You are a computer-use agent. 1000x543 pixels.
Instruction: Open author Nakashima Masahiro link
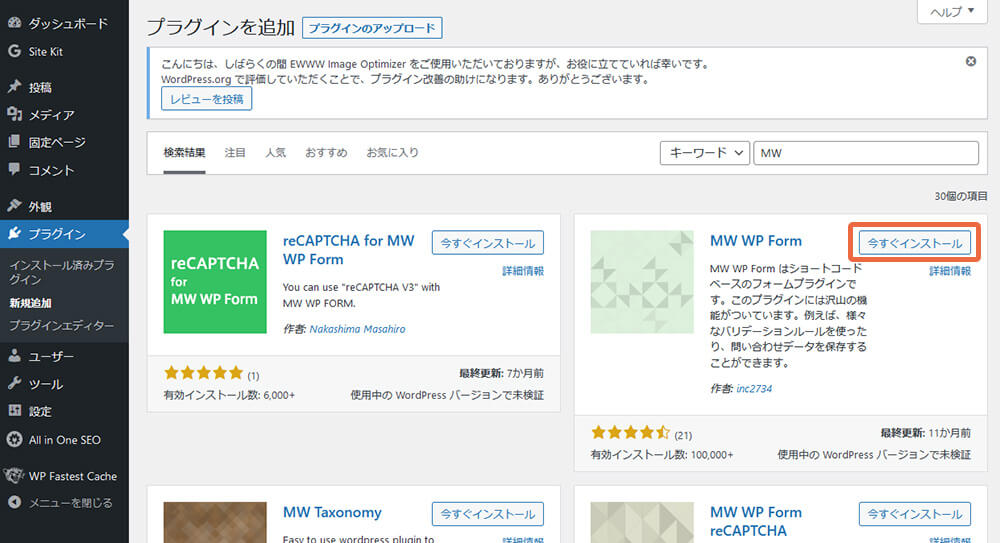357,329
